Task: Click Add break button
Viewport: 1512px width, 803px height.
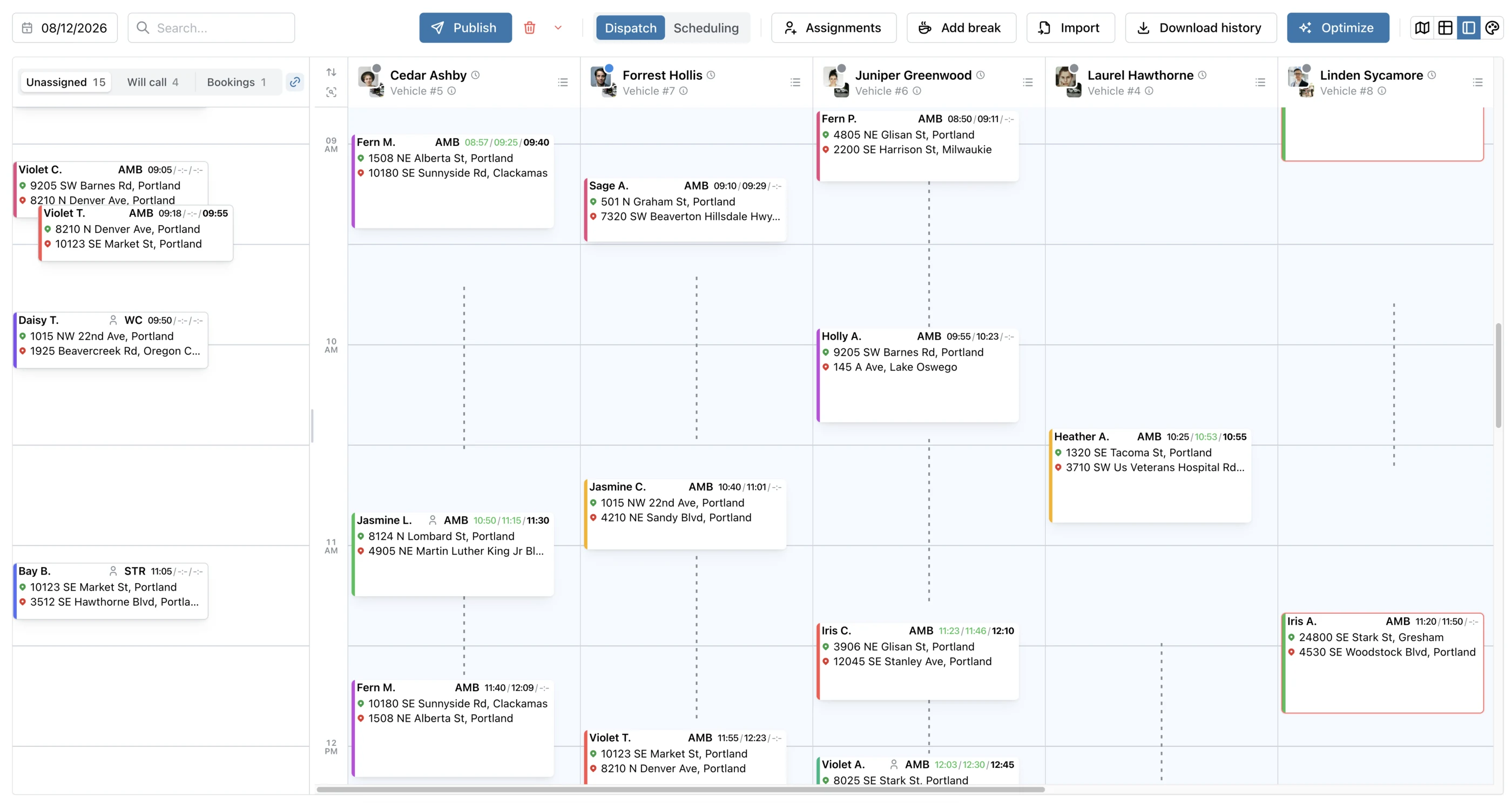Action: point(961,28)
